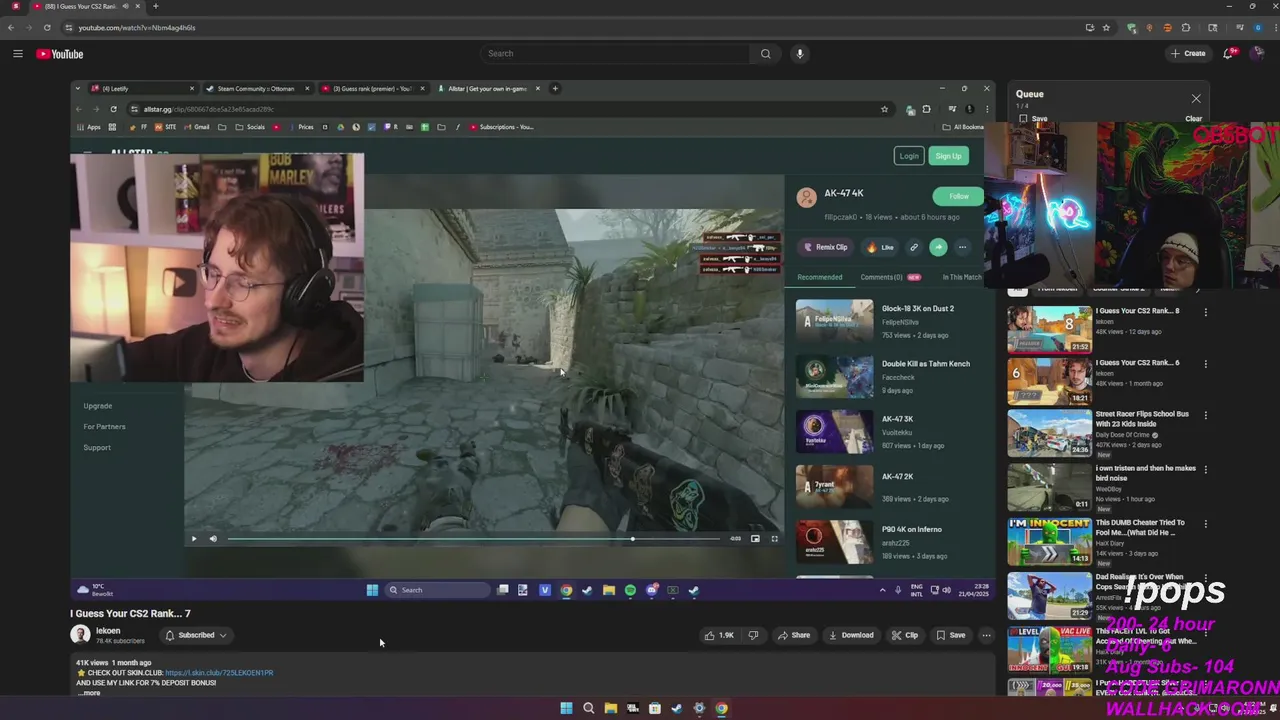Image resolution: width=1280 pixels, height=720 pixels.
Task: Open 'Street Racer Flips School Bus' video
Action: point(1049,433)
